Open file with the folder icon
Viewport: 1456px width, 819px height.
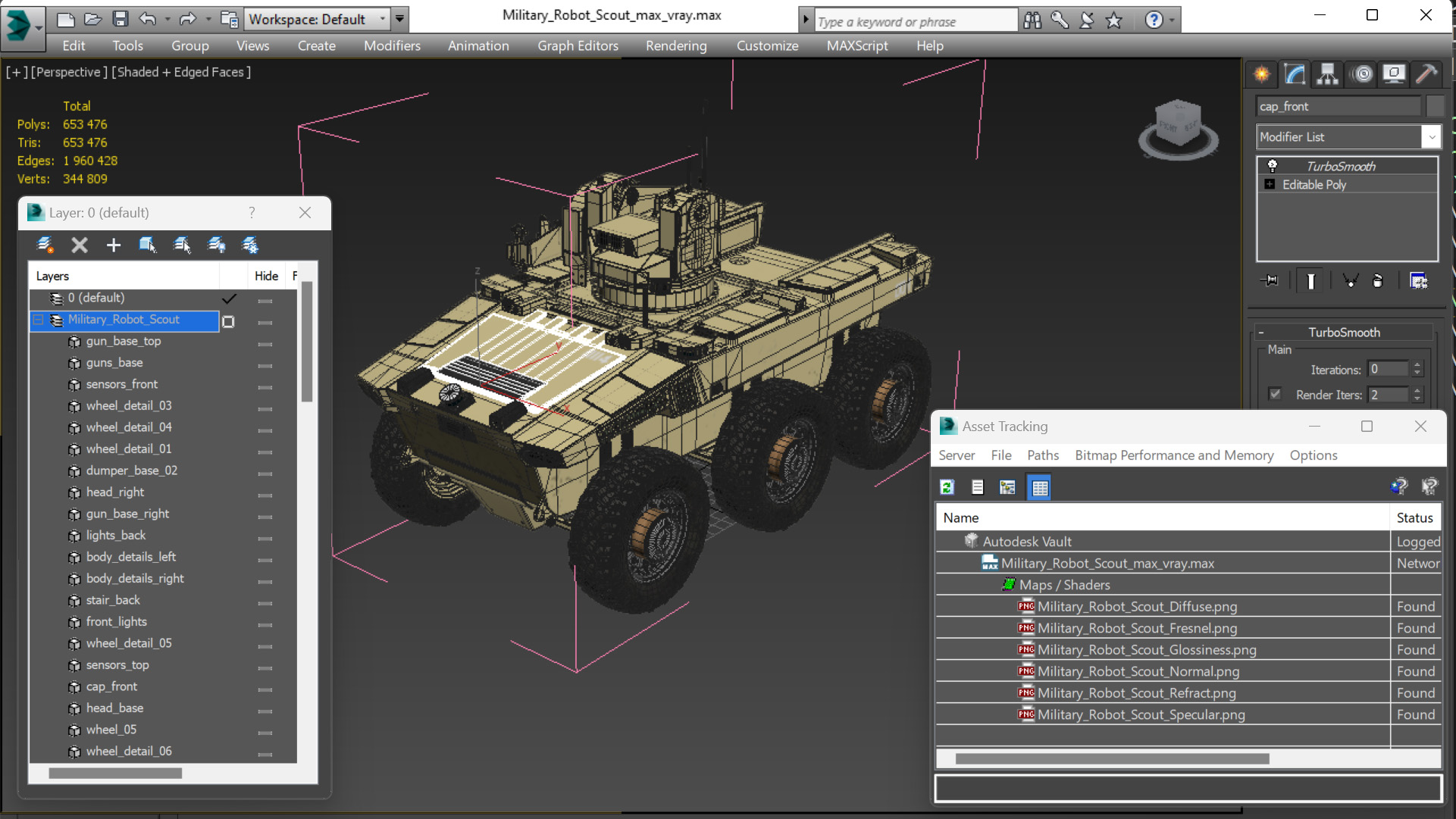click(92, 19)
